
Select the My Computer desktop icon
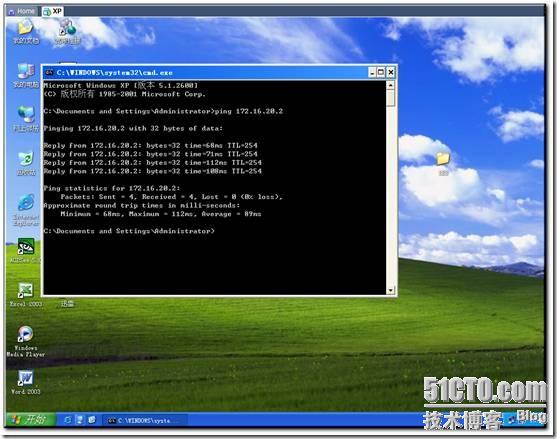click(26, 75)
